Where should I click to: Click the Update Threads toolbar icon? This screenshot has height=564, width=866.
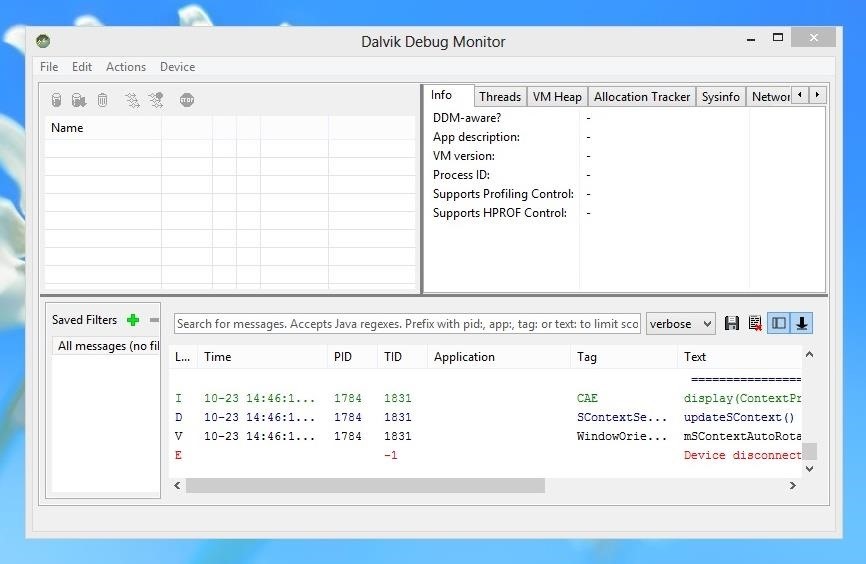(132, 100)
